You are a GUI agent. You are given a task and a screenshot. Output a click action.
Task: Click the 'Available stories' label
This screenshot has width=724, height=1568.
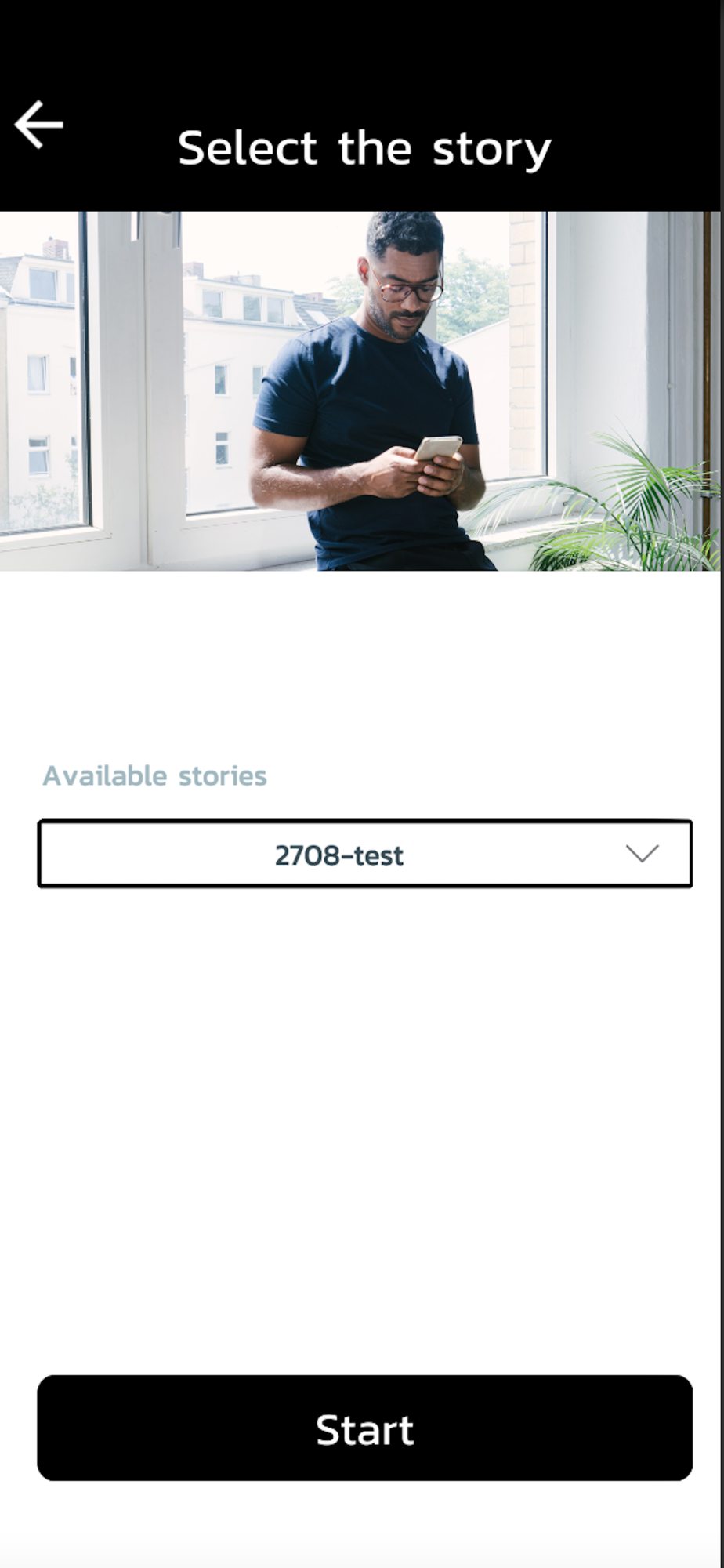(x=154, y=776)
